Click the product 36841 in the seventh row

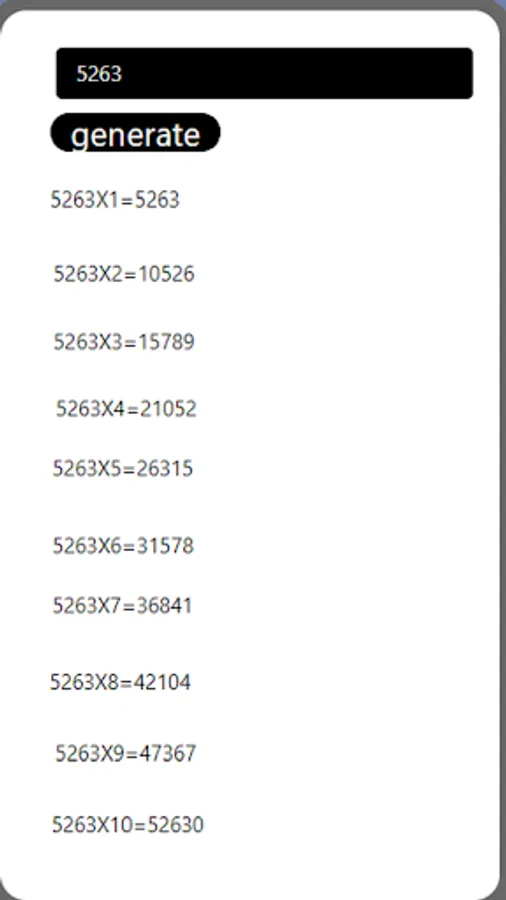point(165,606)
